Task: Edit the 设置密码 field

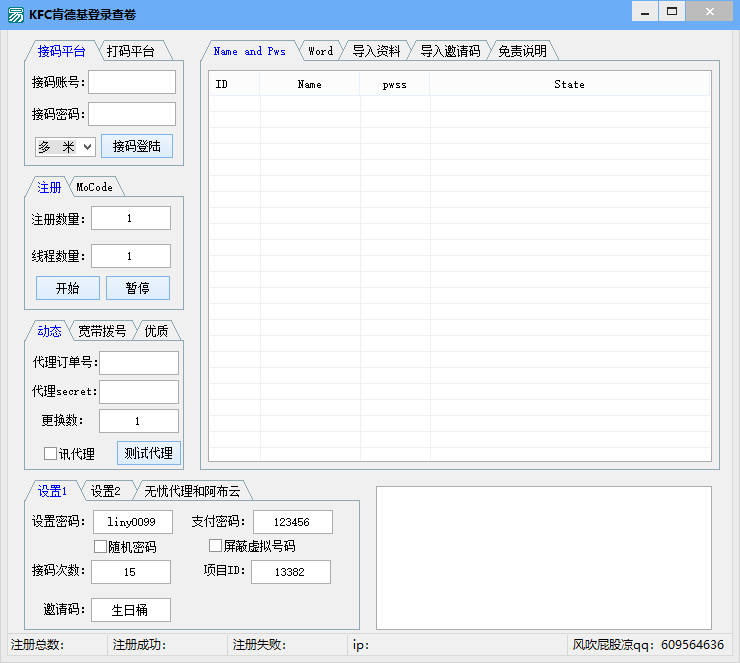Action: pos(133,522)
